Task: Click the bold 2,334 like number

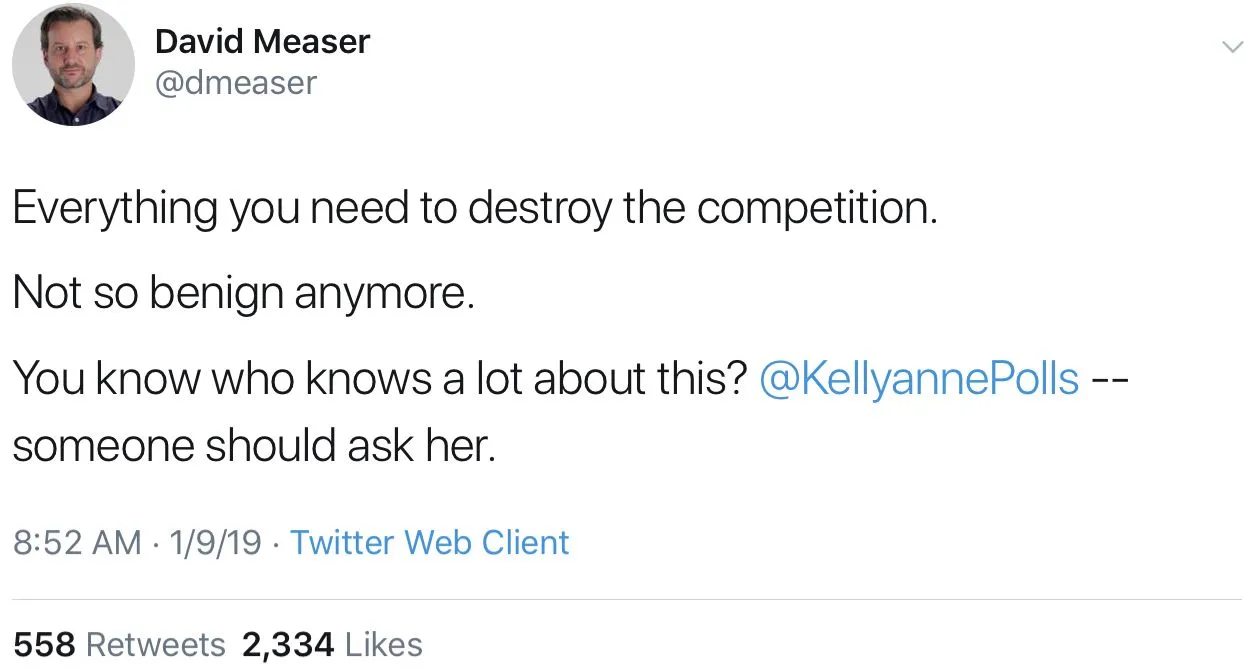Action: click(288, 644)
